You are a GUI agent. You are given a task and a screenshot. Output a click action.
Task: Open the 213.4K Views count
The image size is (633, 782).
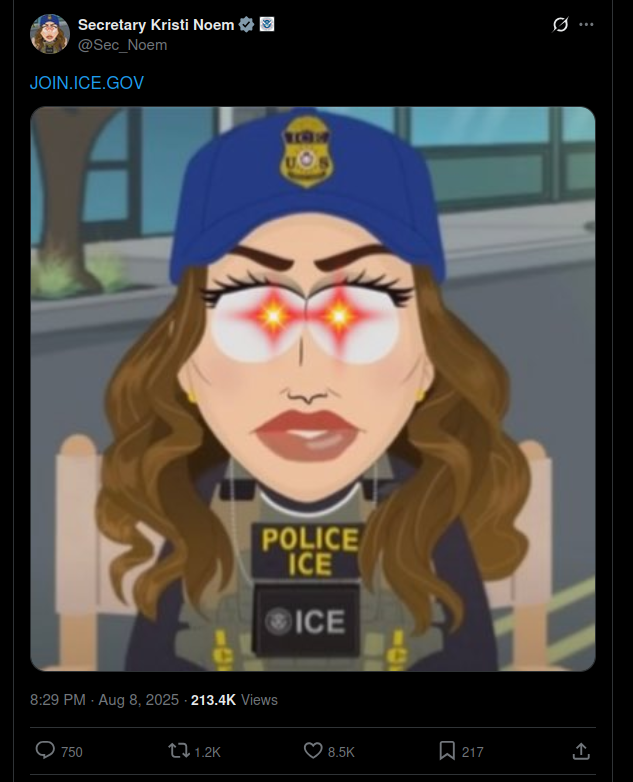click(234, 700)
